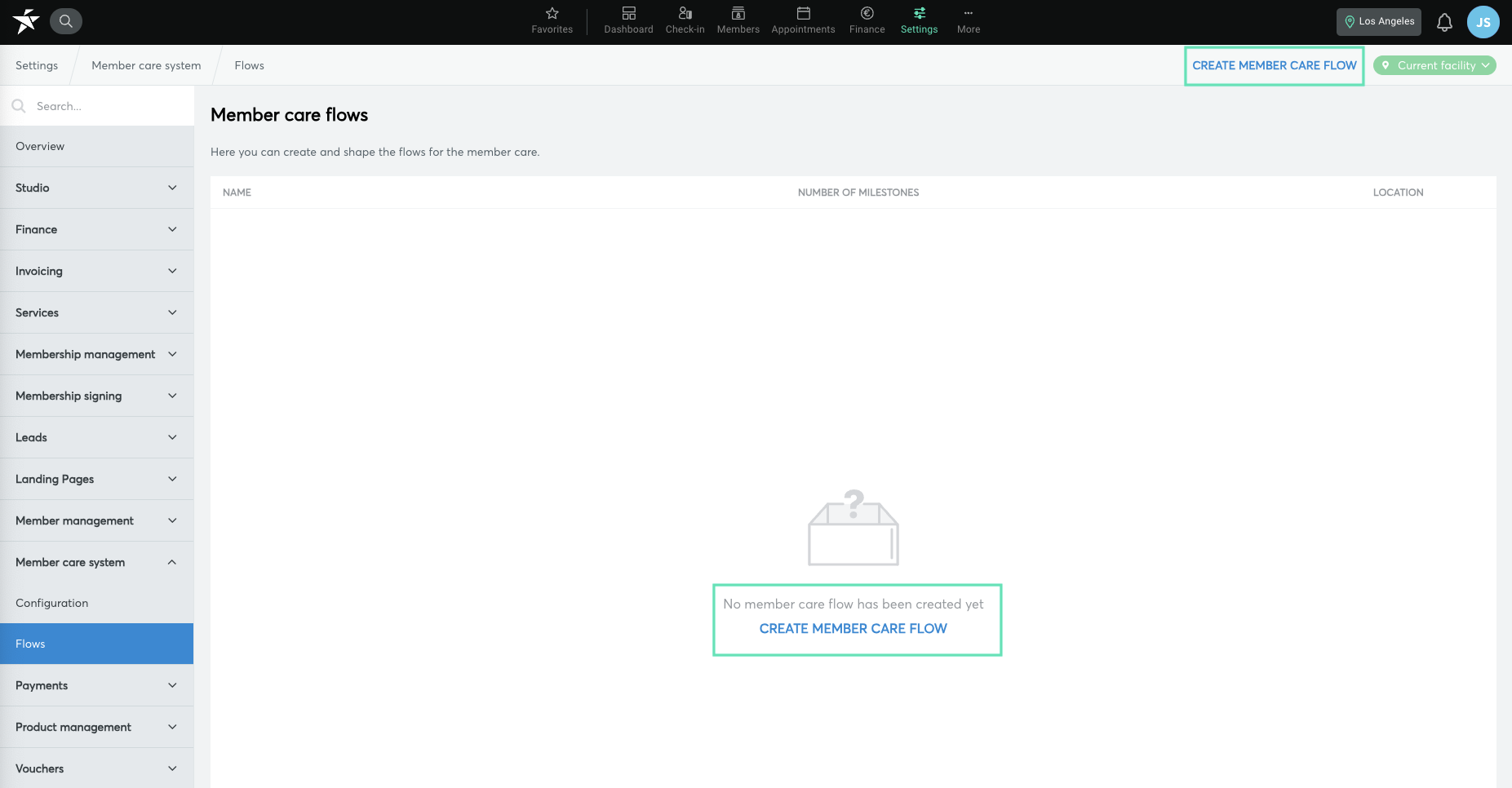
Task: Click CREATE MEMBER CARE FLOW link under empty state
Action: point(854,629)
